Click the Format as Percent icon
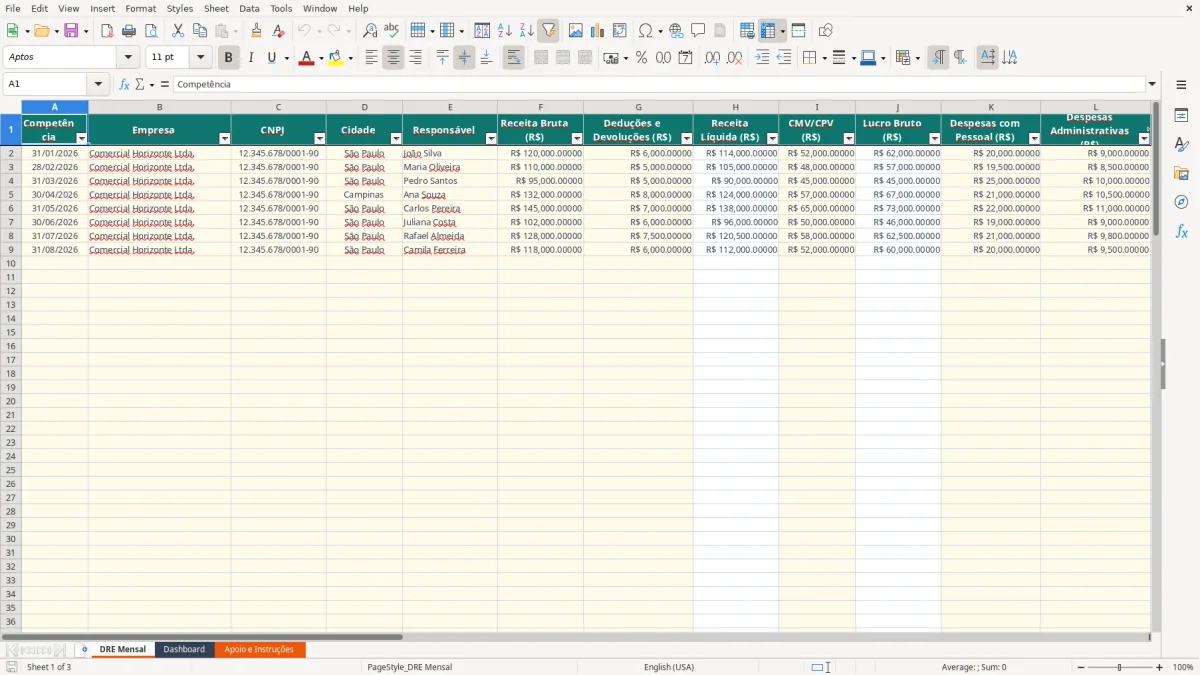The height and width of the screenshot is (675, 1200). coord(641,58)
